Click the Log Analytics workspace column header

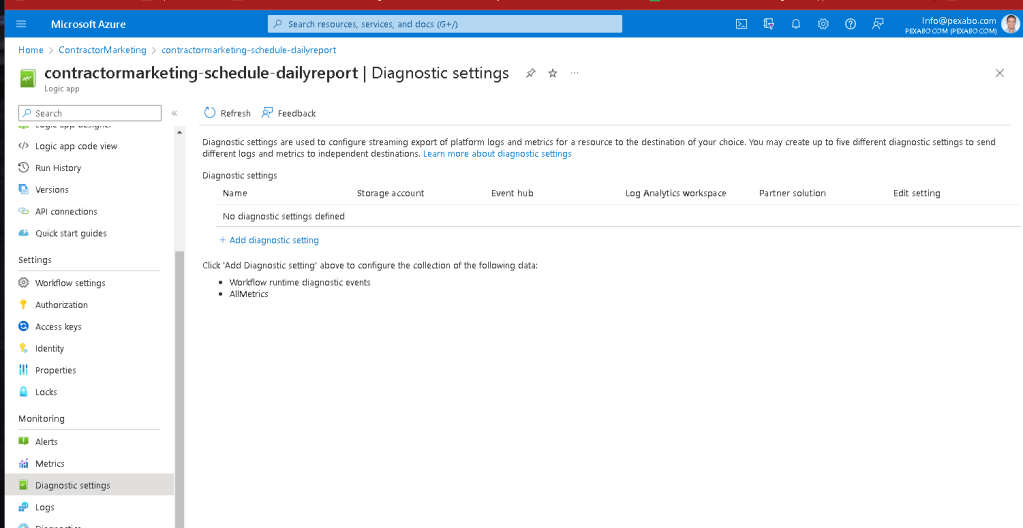[x=675, y=193]
